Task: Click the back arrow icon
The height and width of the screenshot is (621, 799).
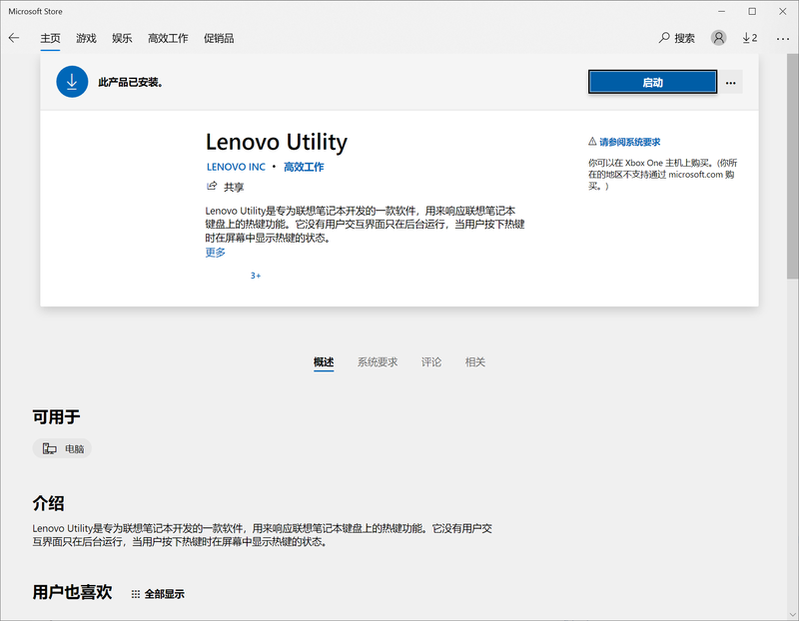Action: [14, 38]
